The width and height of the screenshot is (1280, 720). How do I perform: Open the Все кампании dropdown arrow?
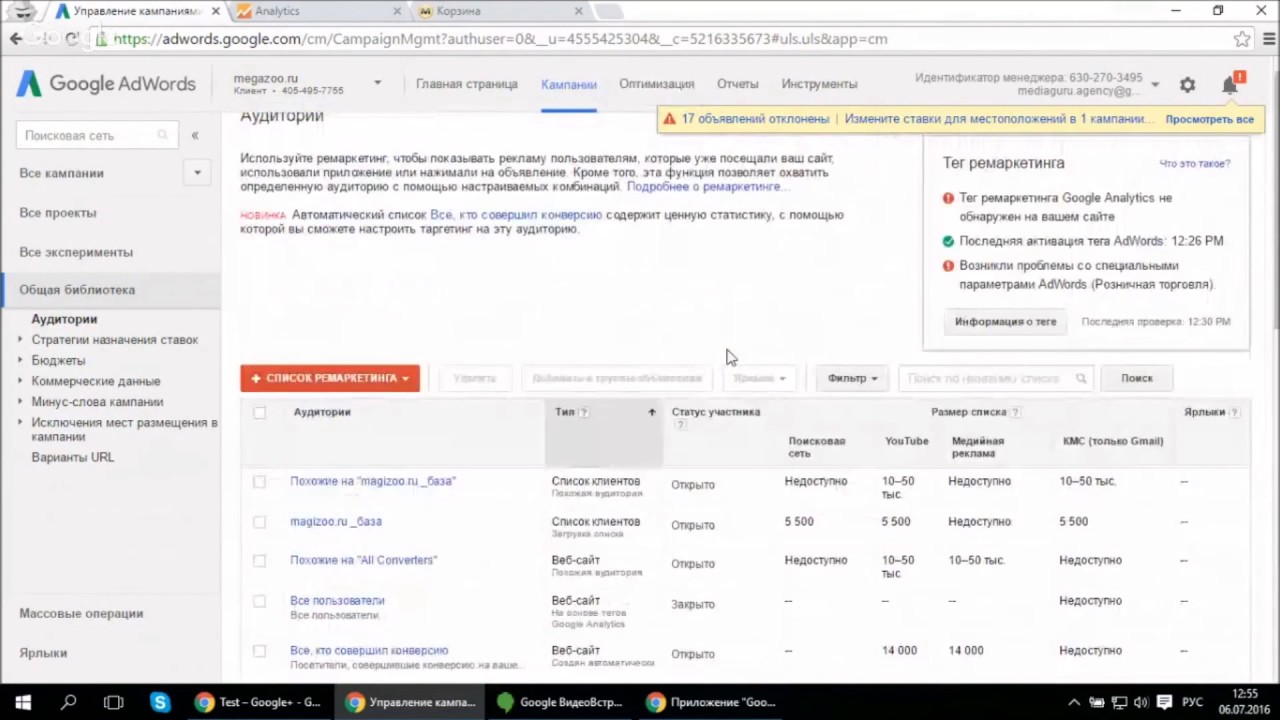tap(197, 173)
